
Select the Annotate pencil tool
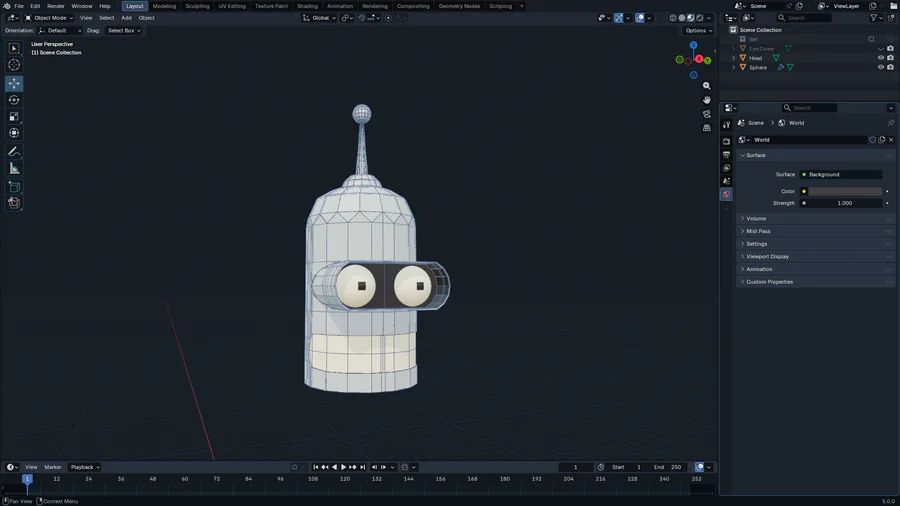[14, 151]
